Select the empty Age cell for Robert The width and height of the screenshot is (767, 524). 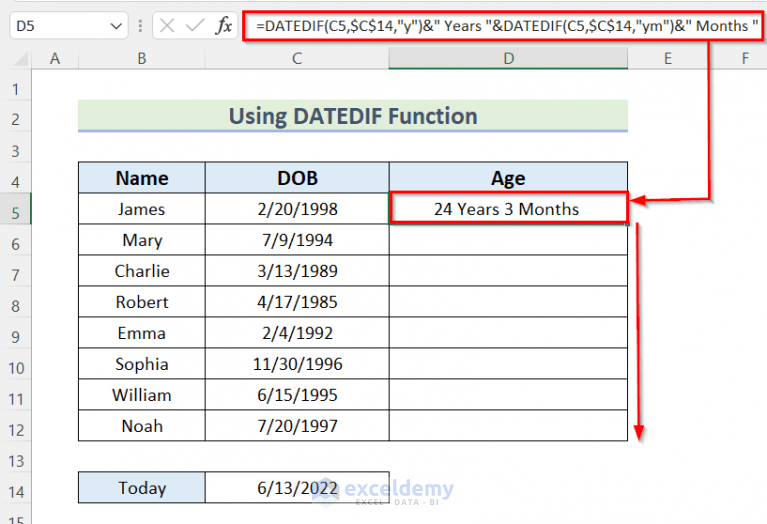508,302
